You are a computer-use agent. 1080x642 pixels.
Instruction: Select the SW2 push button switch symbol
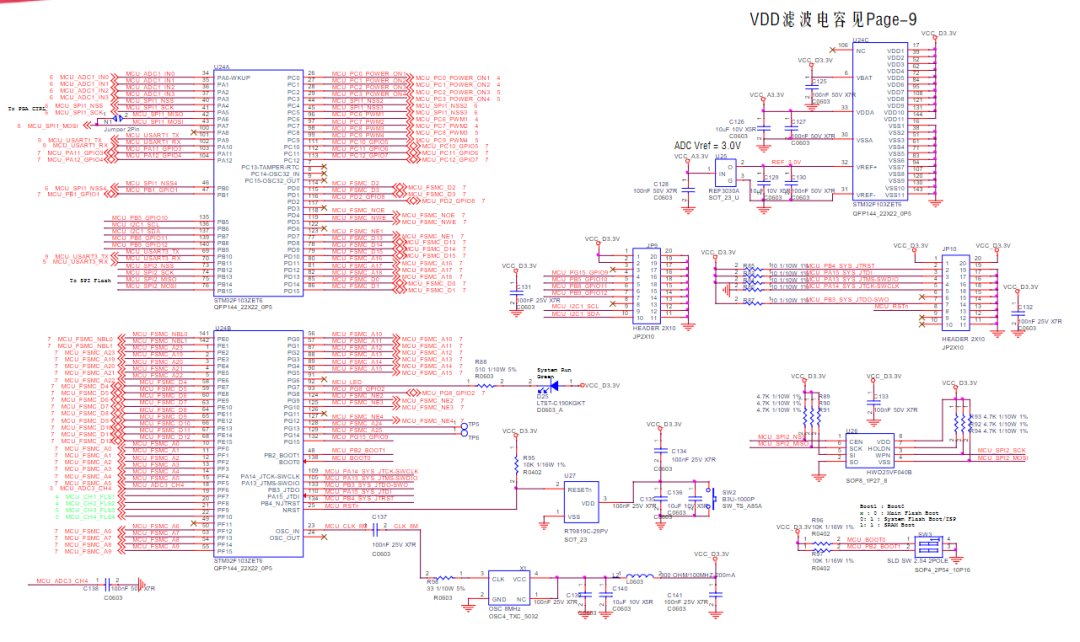point(711,499)
